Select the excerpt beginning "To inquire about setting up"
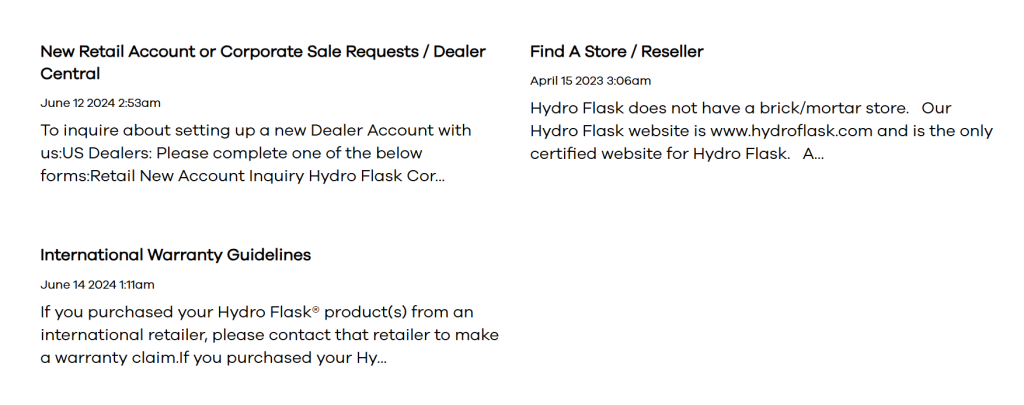 (x=255, y=153)
